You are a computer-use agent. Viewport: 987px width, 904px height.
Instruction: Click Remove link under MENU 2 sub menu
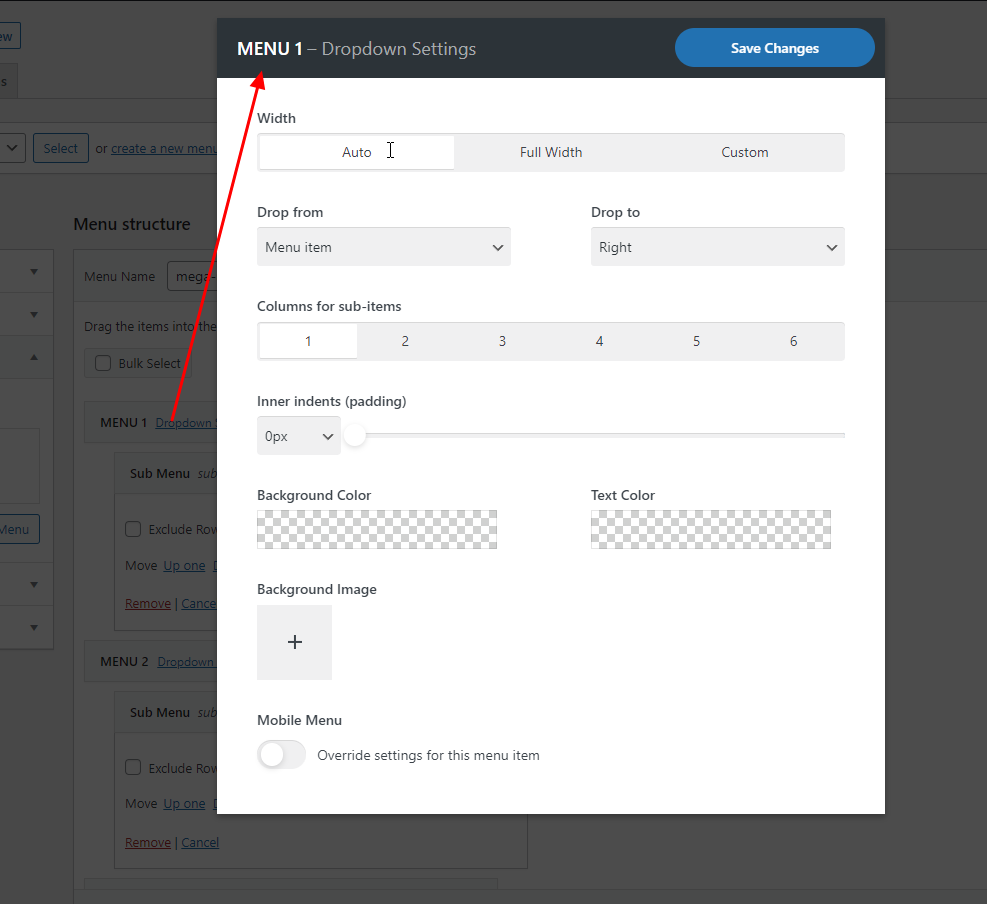tap(148, 842)
